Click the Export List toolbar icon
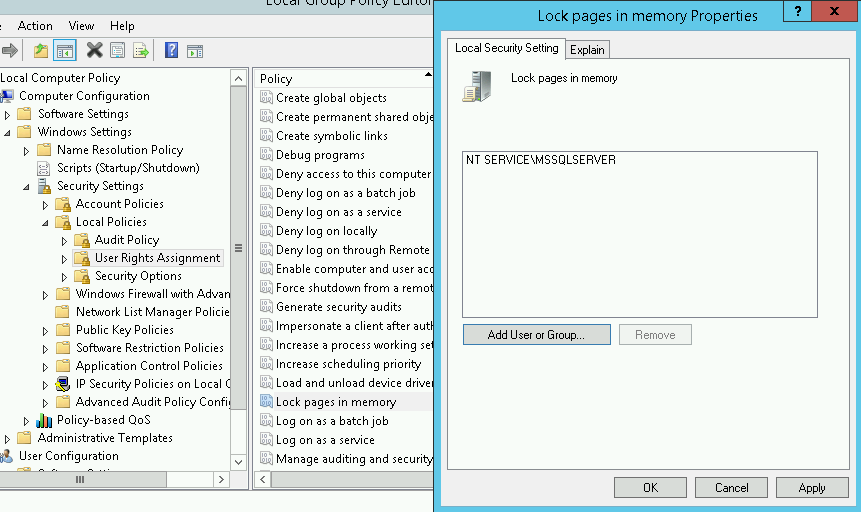The image size is (861, 512). click(x=141, y=50)
